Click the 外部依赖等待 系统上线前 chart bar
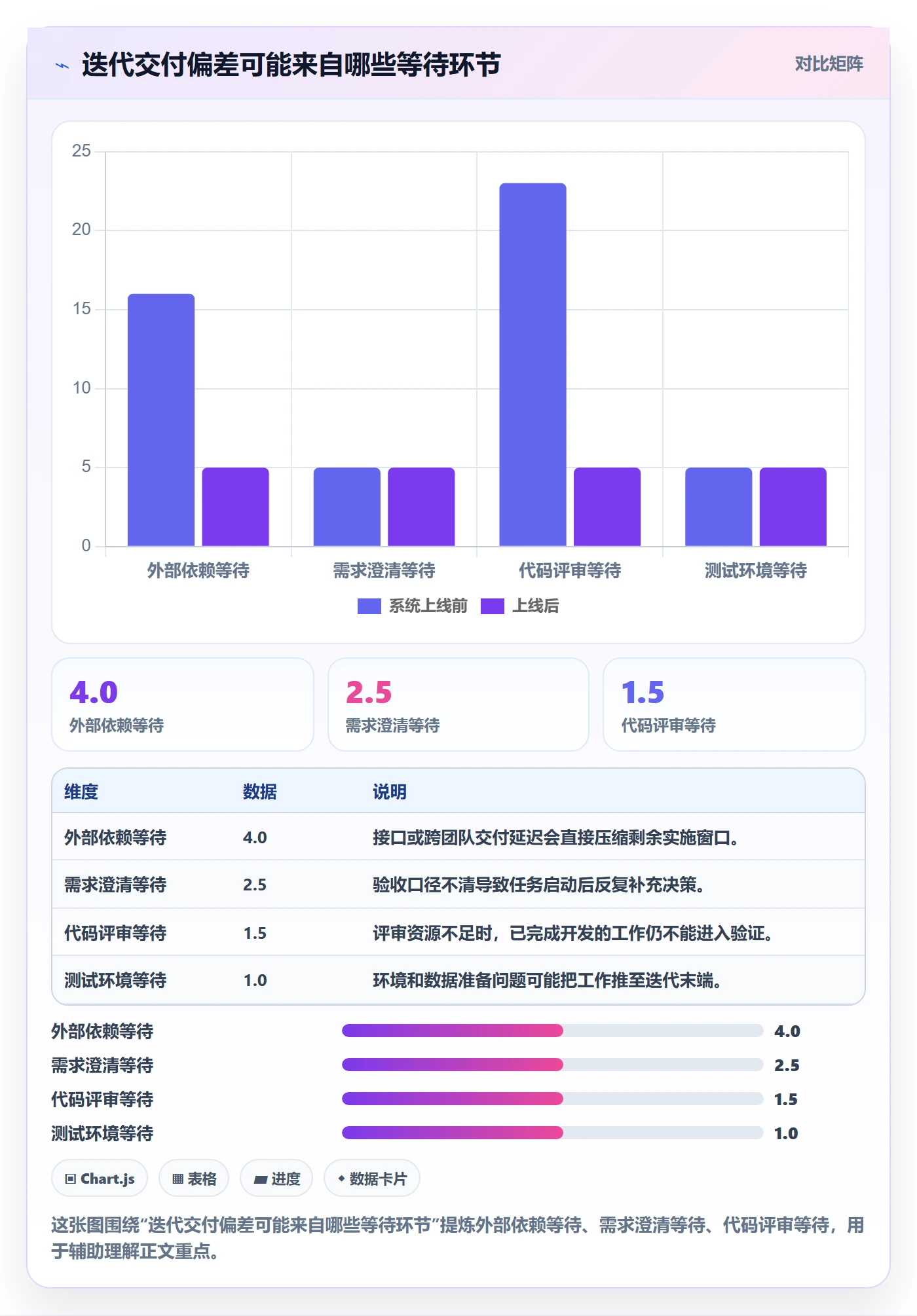 161,420
